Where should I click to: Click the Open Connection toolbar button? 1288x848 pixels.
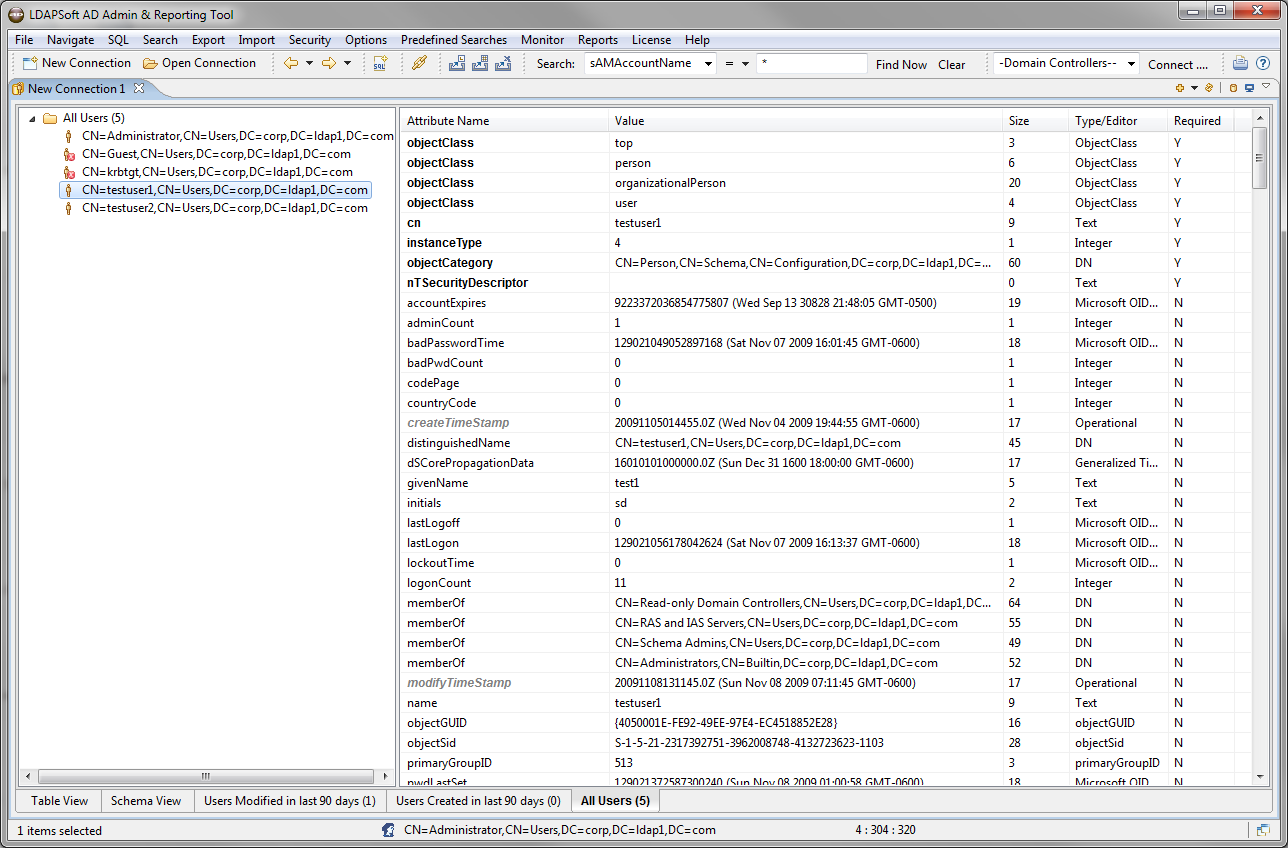[199, 63]
